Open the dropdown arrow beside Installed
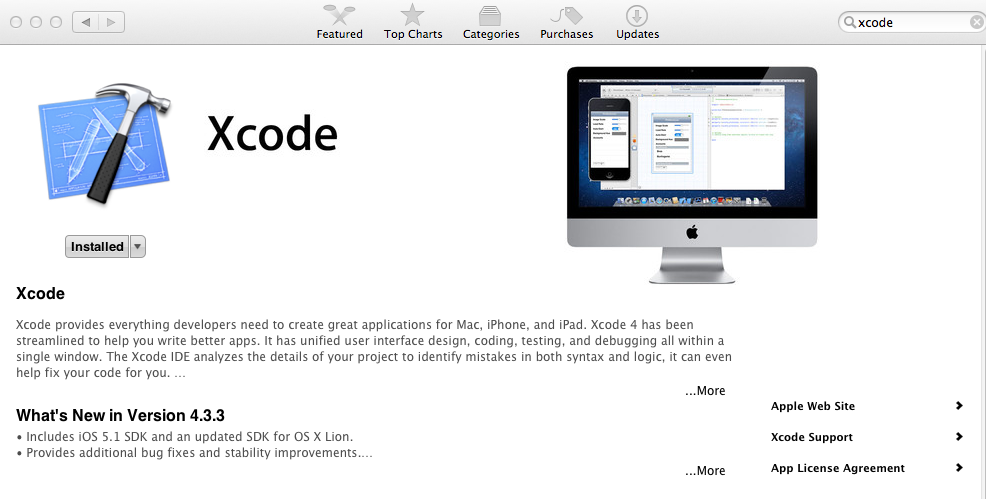 pos(138,246)
